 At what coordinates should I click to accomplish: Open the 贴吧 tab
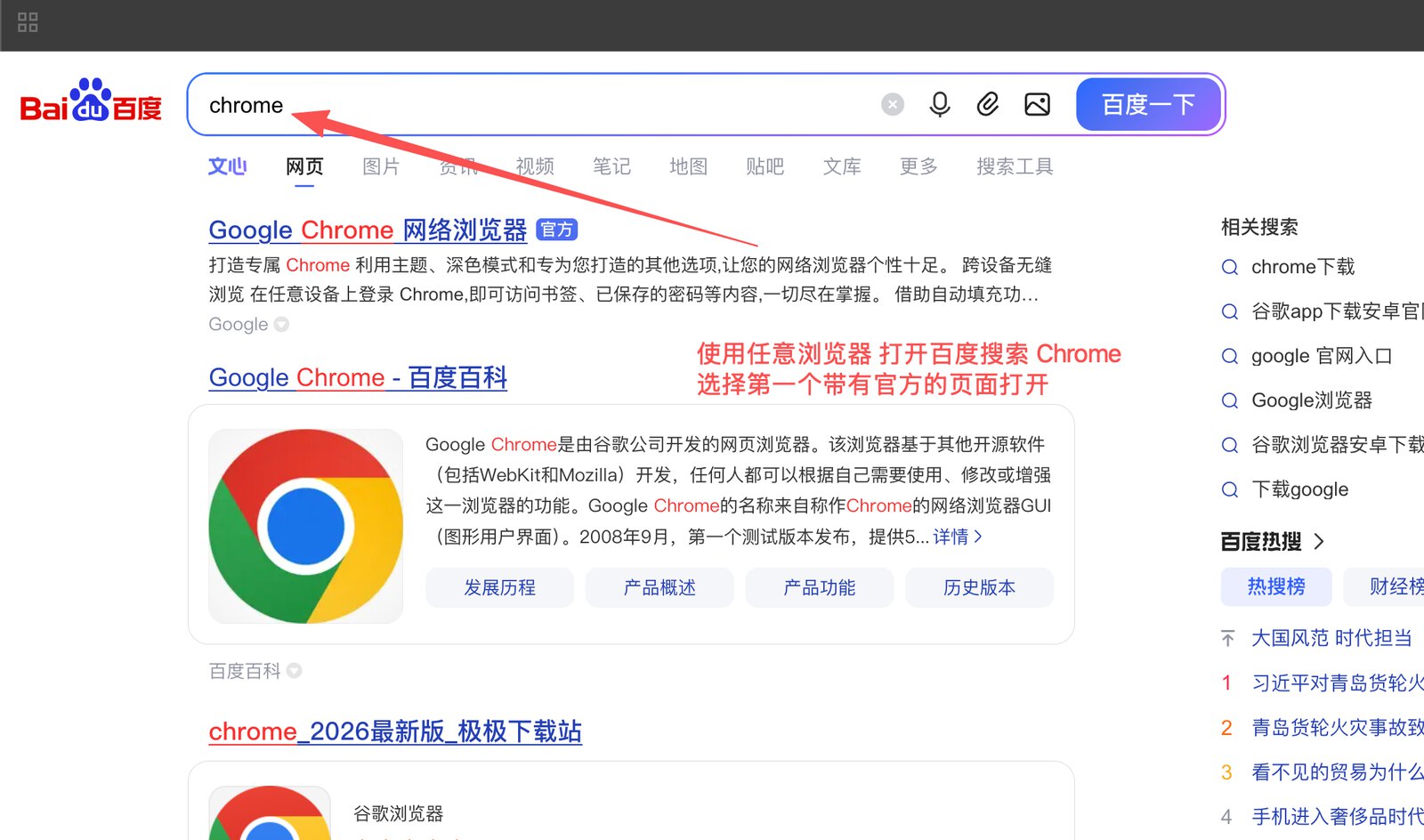pyautogui.click(x=765, y=166)
